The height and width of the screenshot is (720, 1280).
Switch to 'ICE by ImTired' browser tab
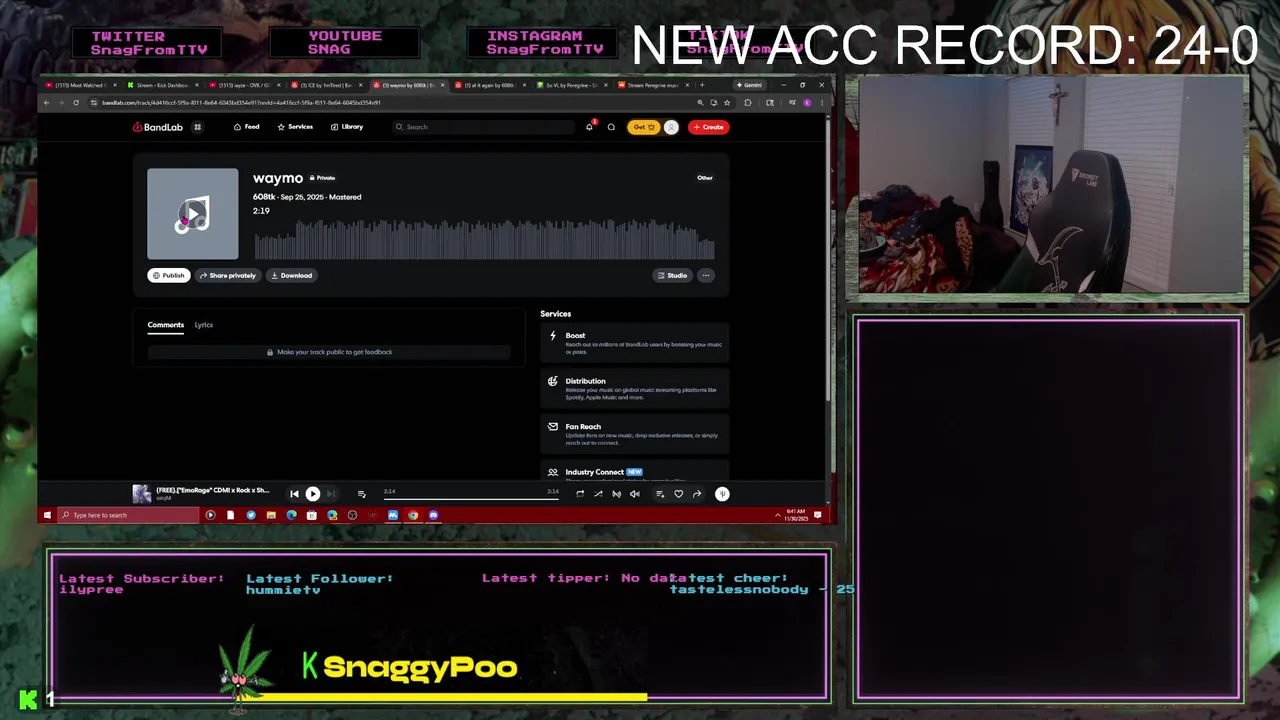(326, 85)
